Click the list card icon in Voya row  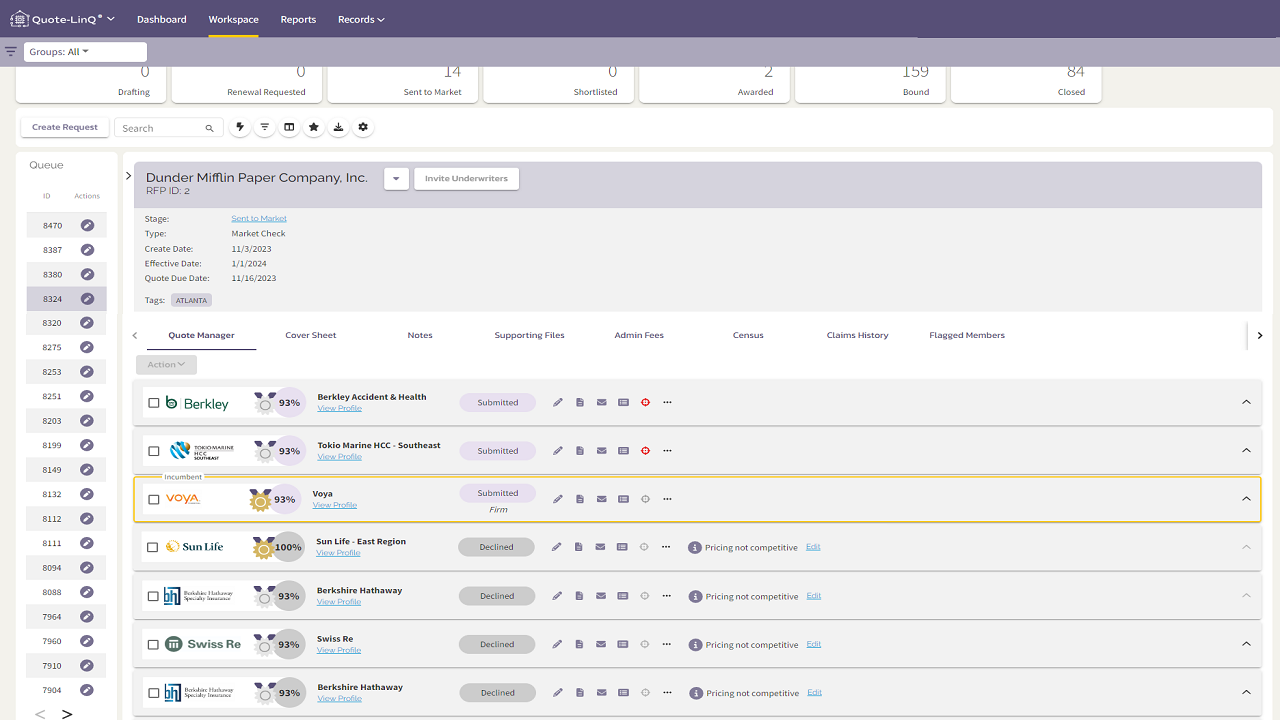click(623, 499)
